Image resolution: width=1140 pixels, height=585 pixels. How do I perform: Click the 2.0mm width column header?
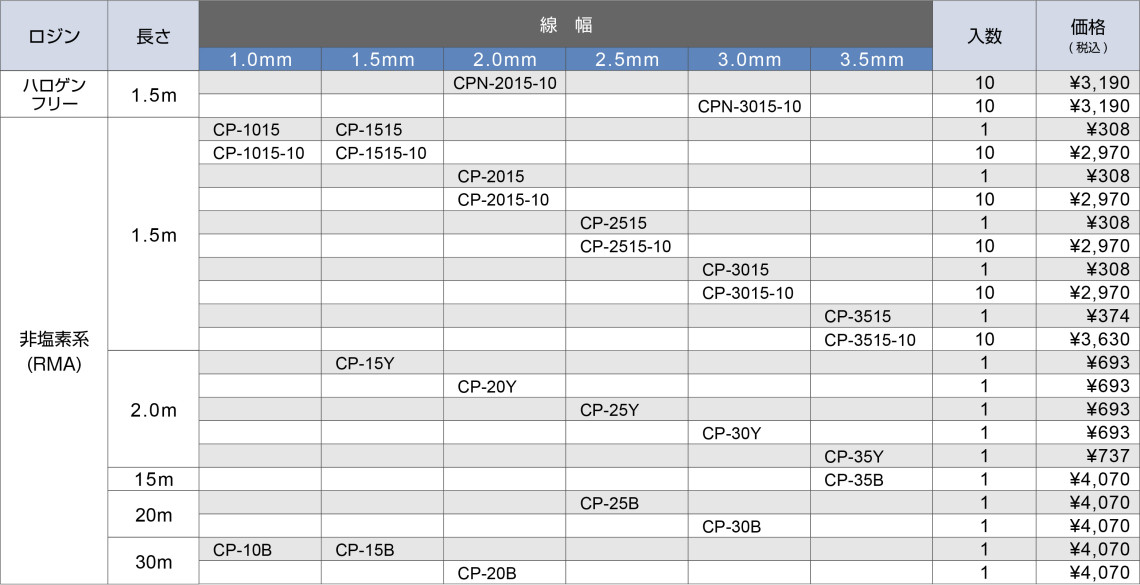click(504, 59)
